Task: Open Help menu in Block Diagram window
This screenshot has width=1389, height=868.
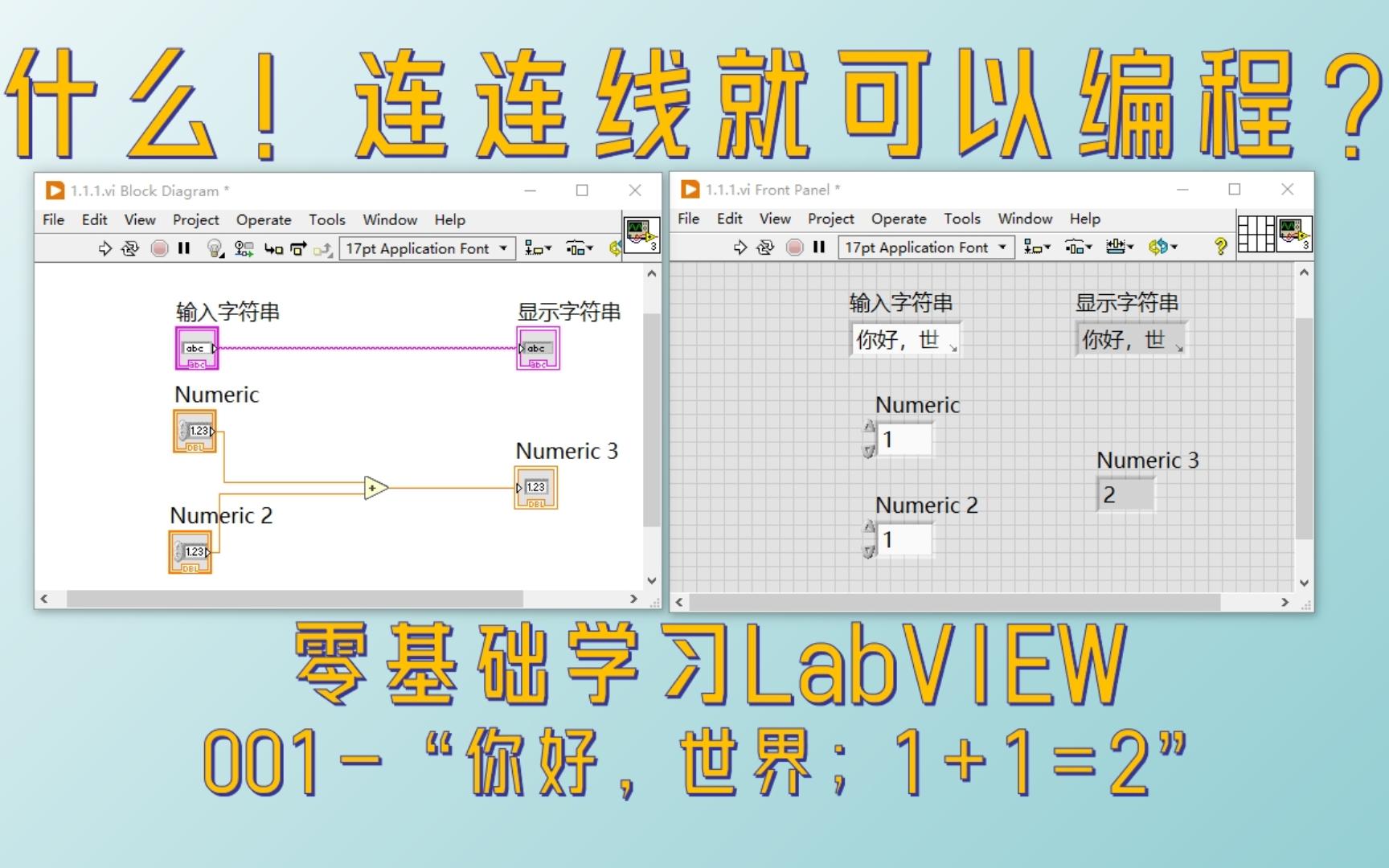Action: [x=450, y=220]
